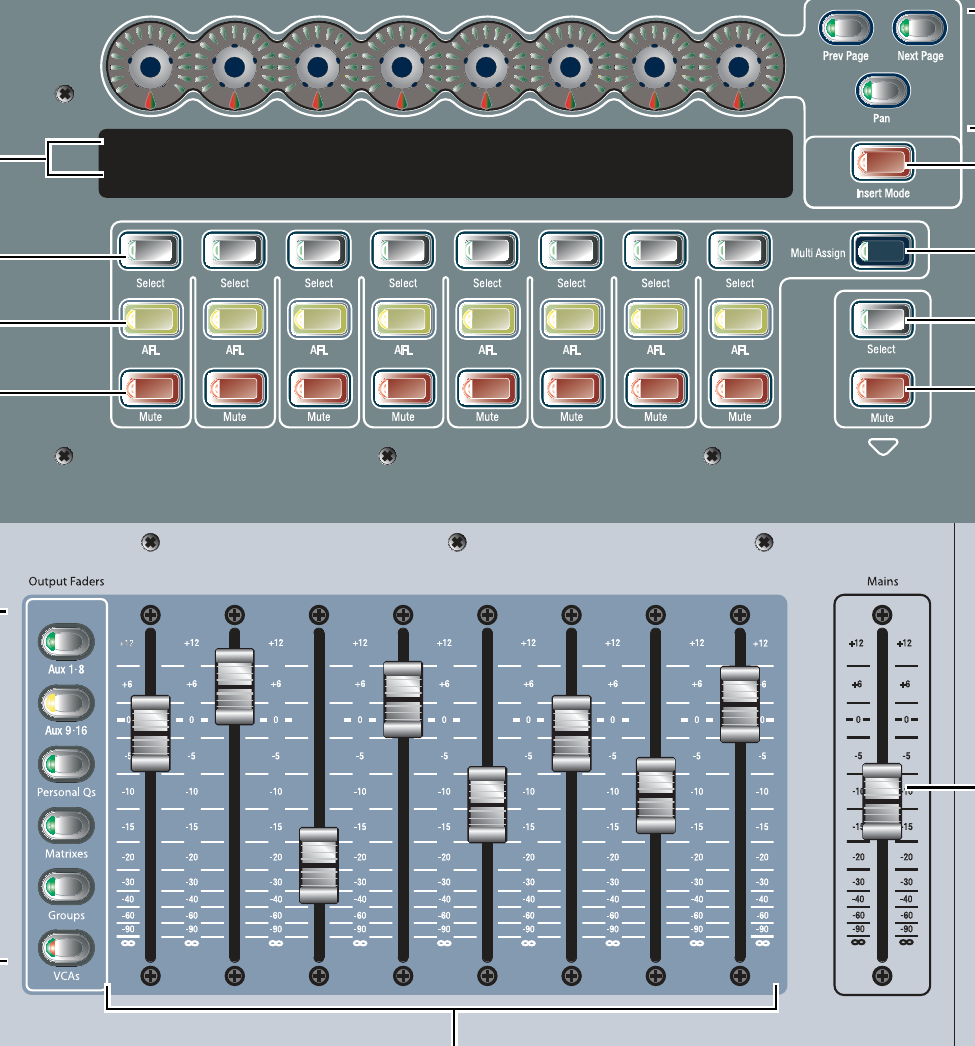
Task: Click the down triangle below Mains Mute
Action: [883, 446]
